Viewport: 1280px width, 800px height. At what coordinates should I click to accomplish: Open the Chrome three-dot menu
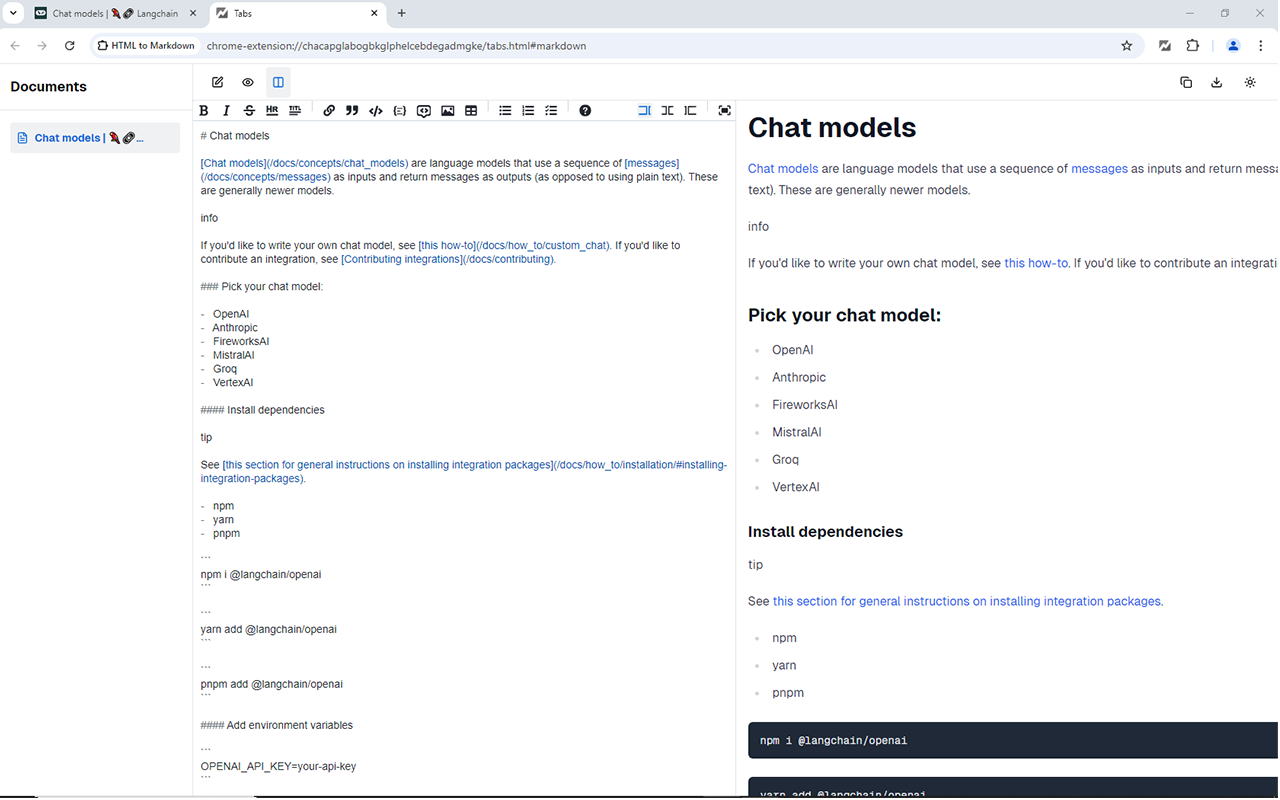pos(1261,46)
